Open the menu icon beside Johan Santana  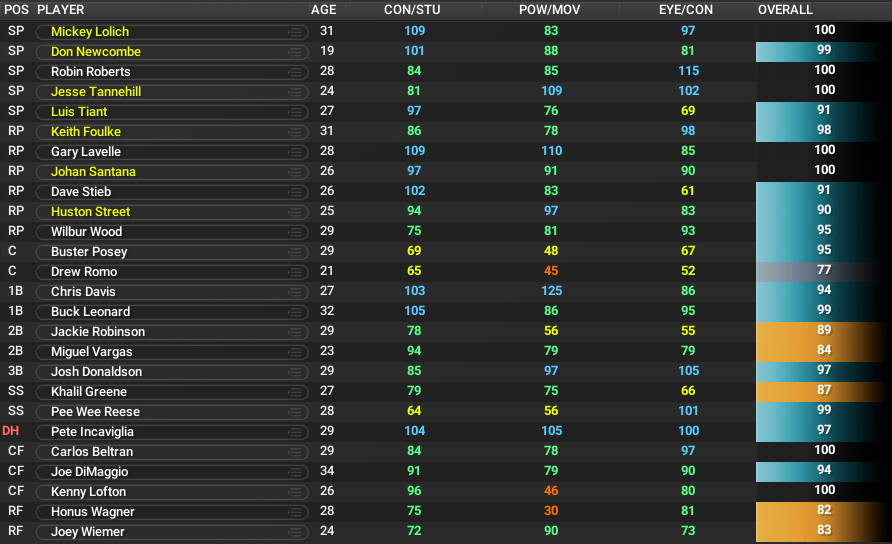click(295, 172)
